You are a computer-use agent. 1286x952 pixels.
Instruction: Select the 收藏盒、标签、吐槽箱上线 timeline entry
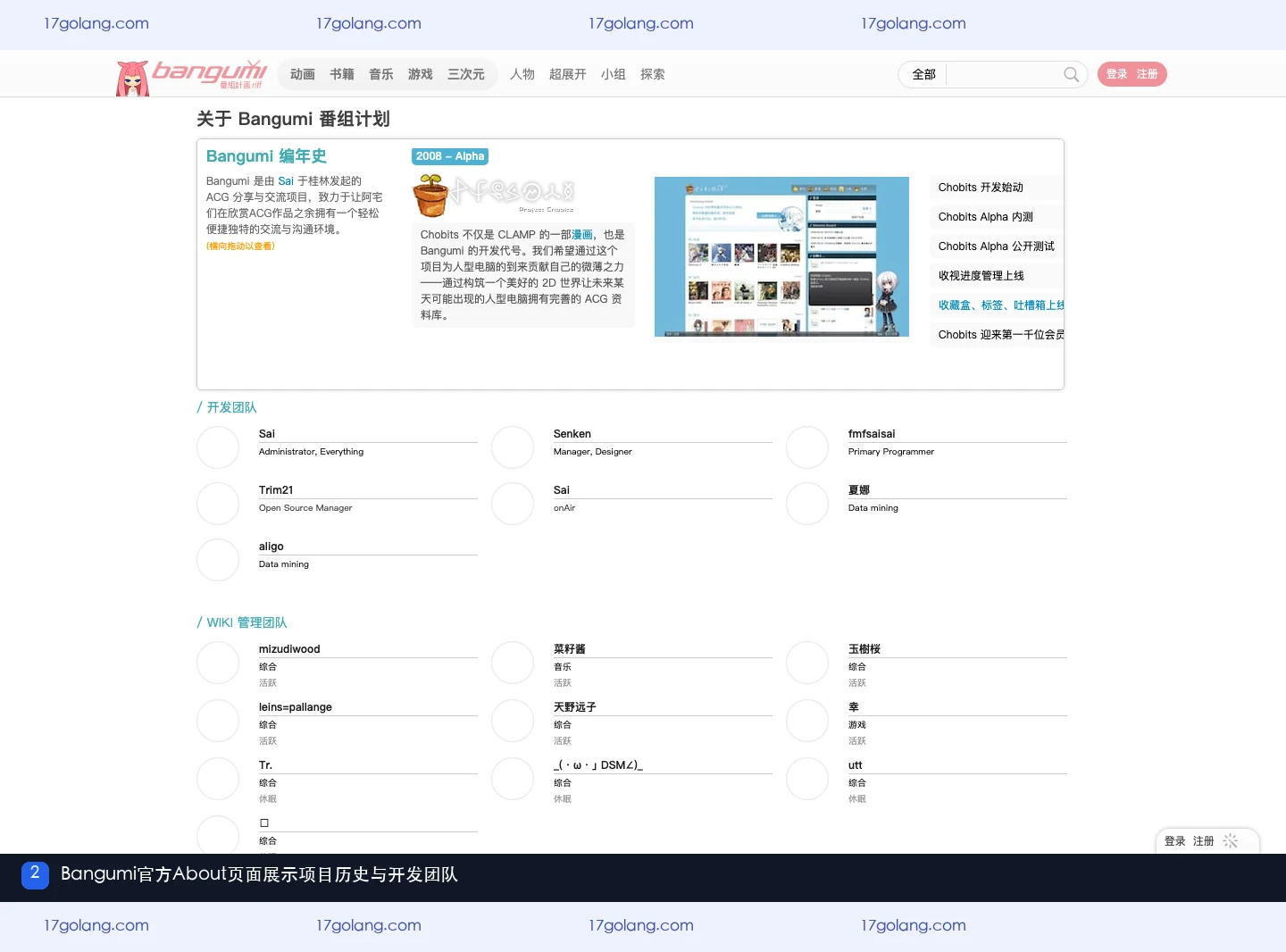997,305
